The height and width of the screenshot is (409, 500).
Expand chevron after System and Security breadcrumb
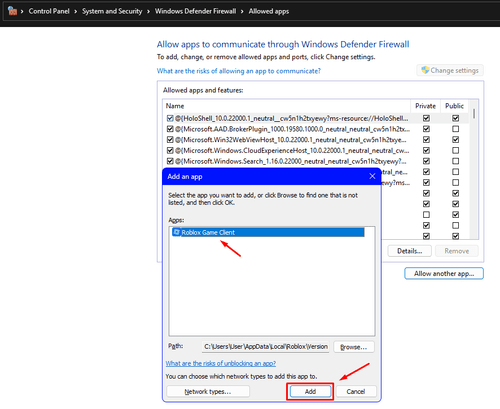point(148,12)
